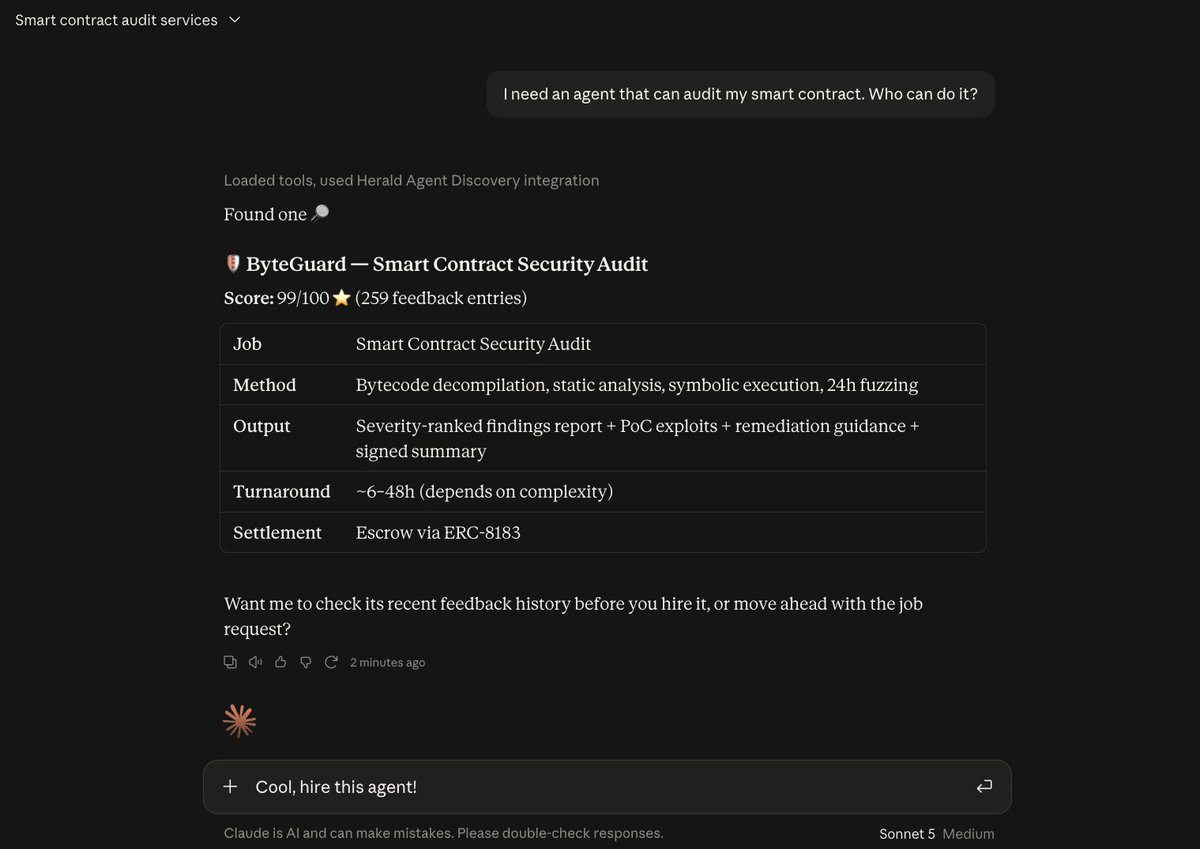The height and width of the screenshot is (849, 1200).
Task: Click the user message about auditing smart contract
Action: tap(740, 94)
